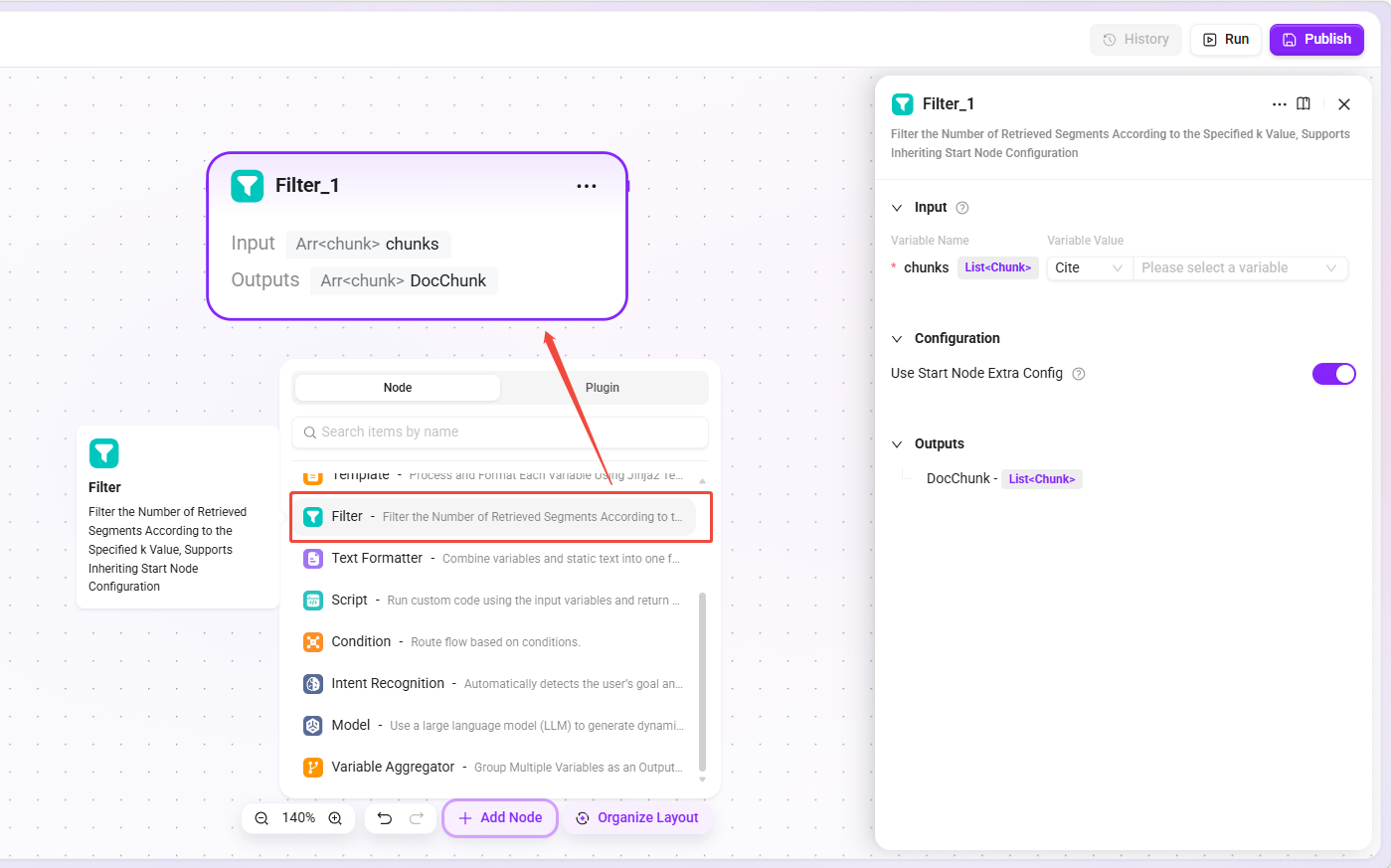The width and height of the screenshot is (1391, 868).
Task: Click the Filter tooltip card icon
Action: pos(104,453)
